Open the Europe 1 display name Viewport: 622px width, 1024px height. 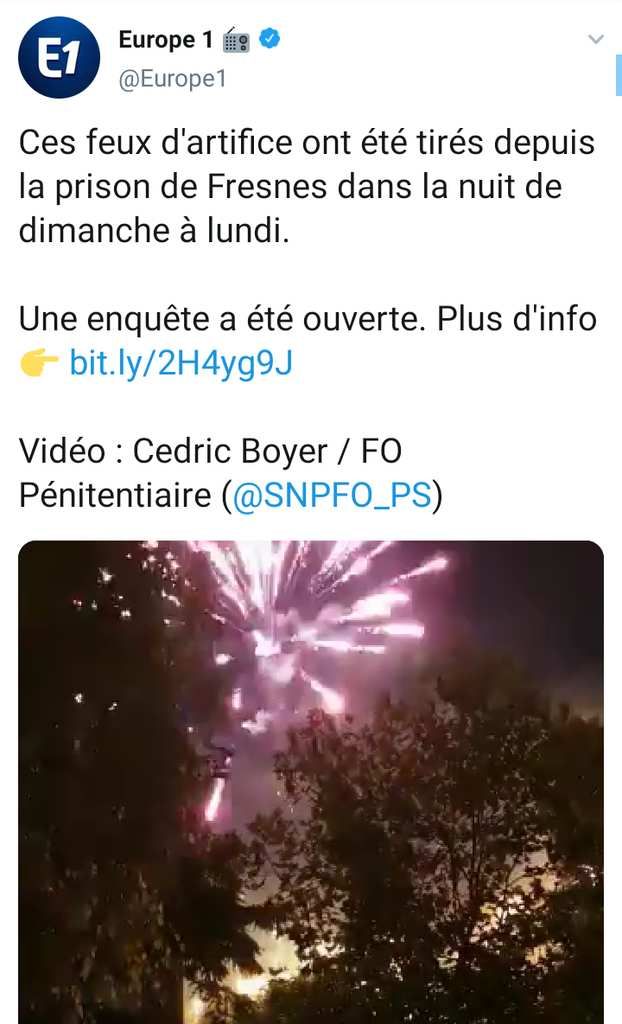coord(165,40)
